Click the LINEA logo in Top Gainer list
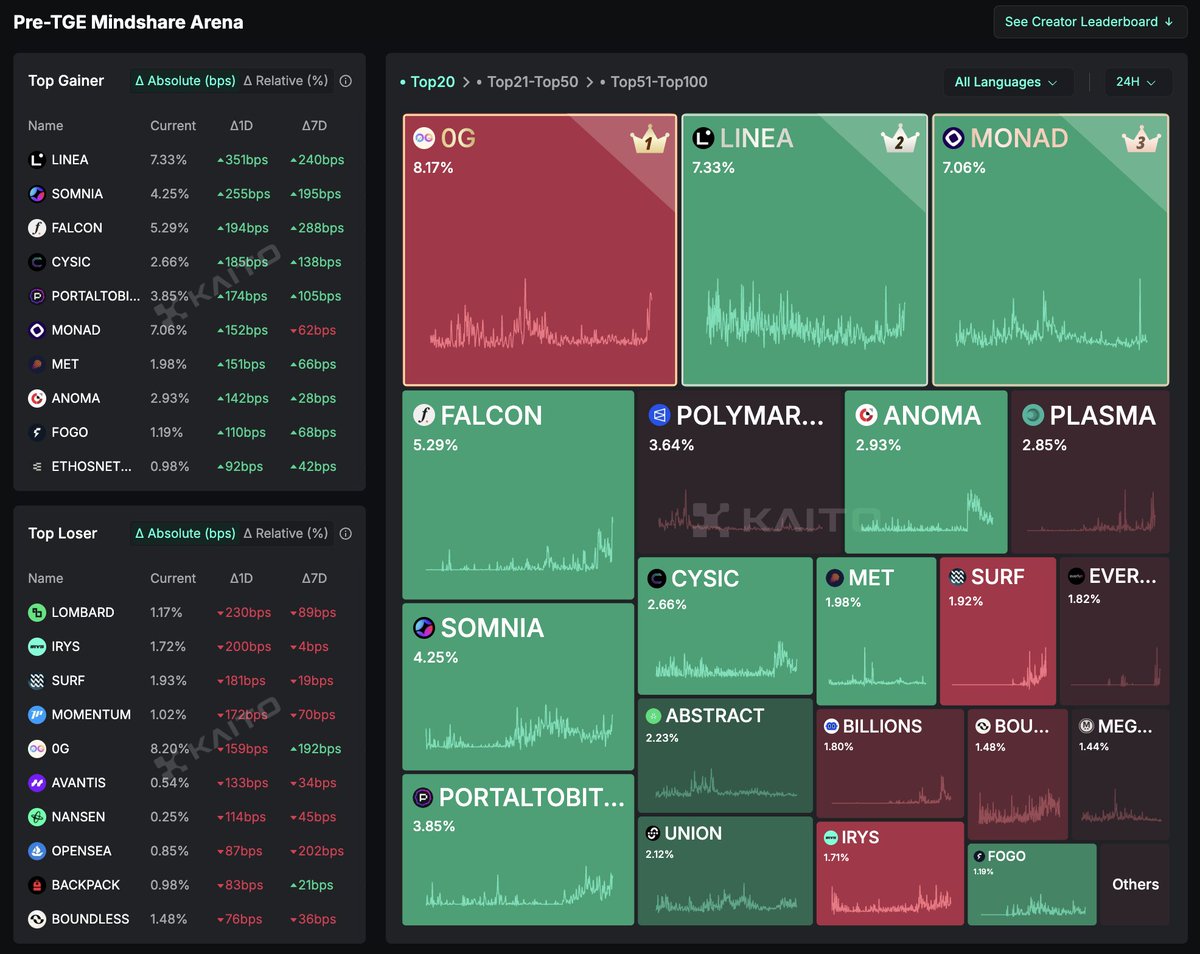 point(37,160)
